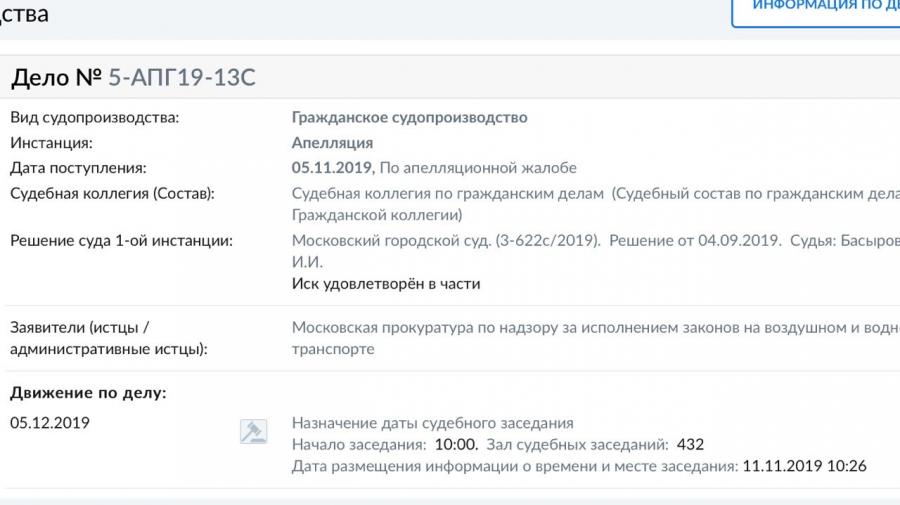Click the gavel icon next to 05.12.2019

[253, 432]
